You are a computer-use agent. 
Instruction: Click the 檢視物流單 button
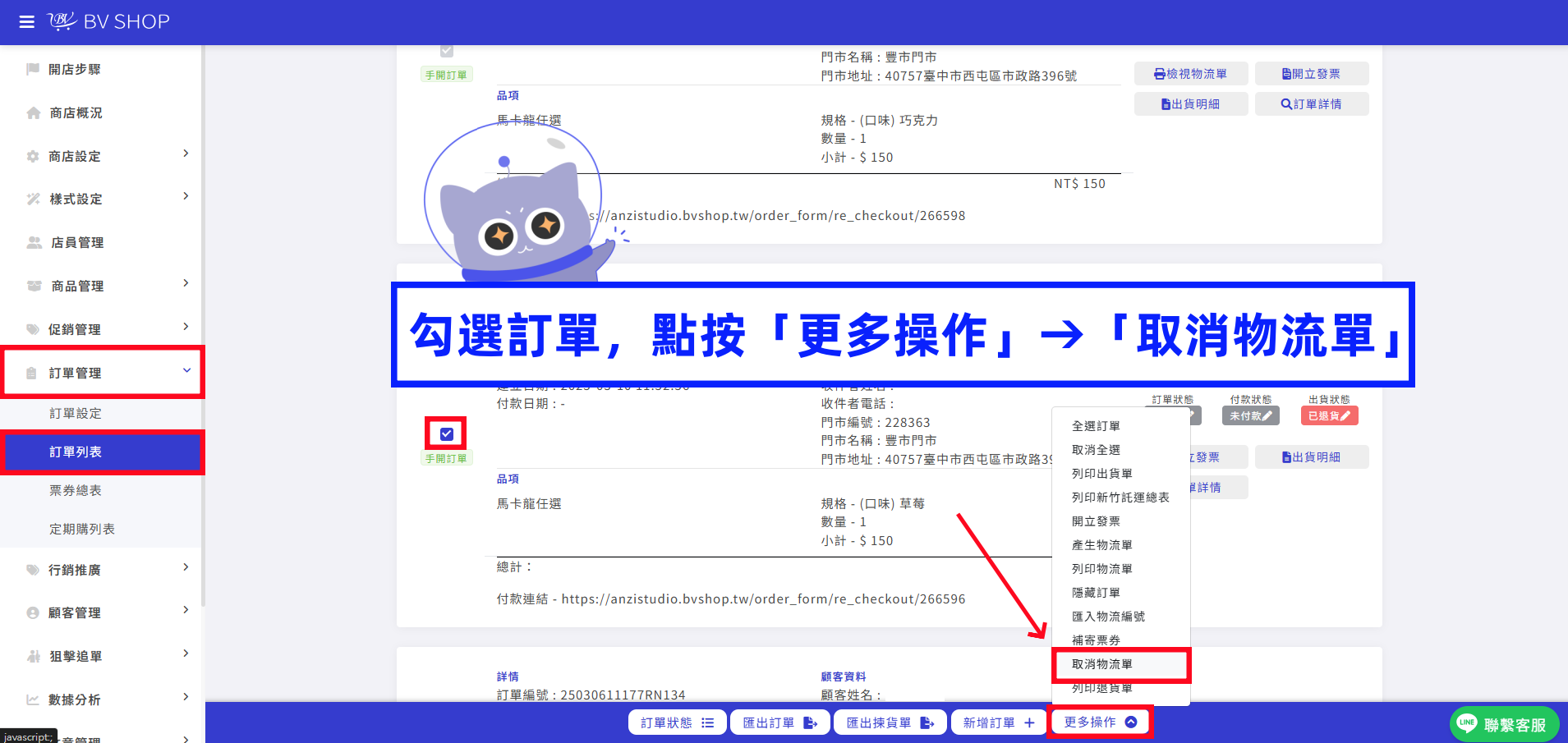click(x=1191, y=74)
